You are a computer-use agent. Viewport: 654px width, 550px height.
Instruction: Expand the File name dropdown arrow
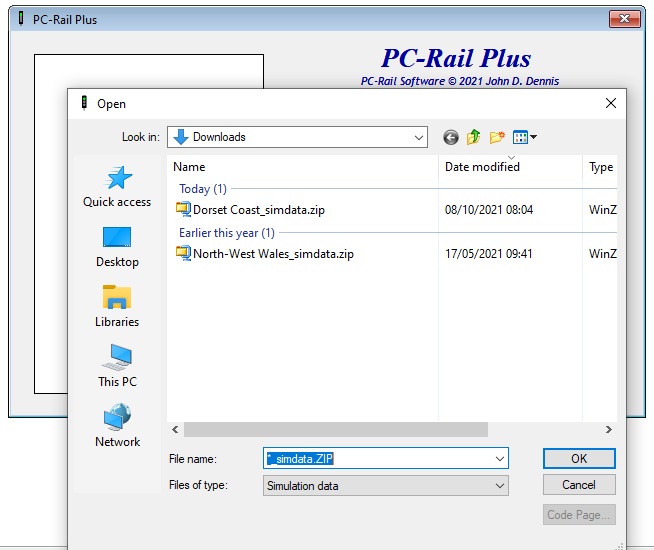tap(500, 459)
